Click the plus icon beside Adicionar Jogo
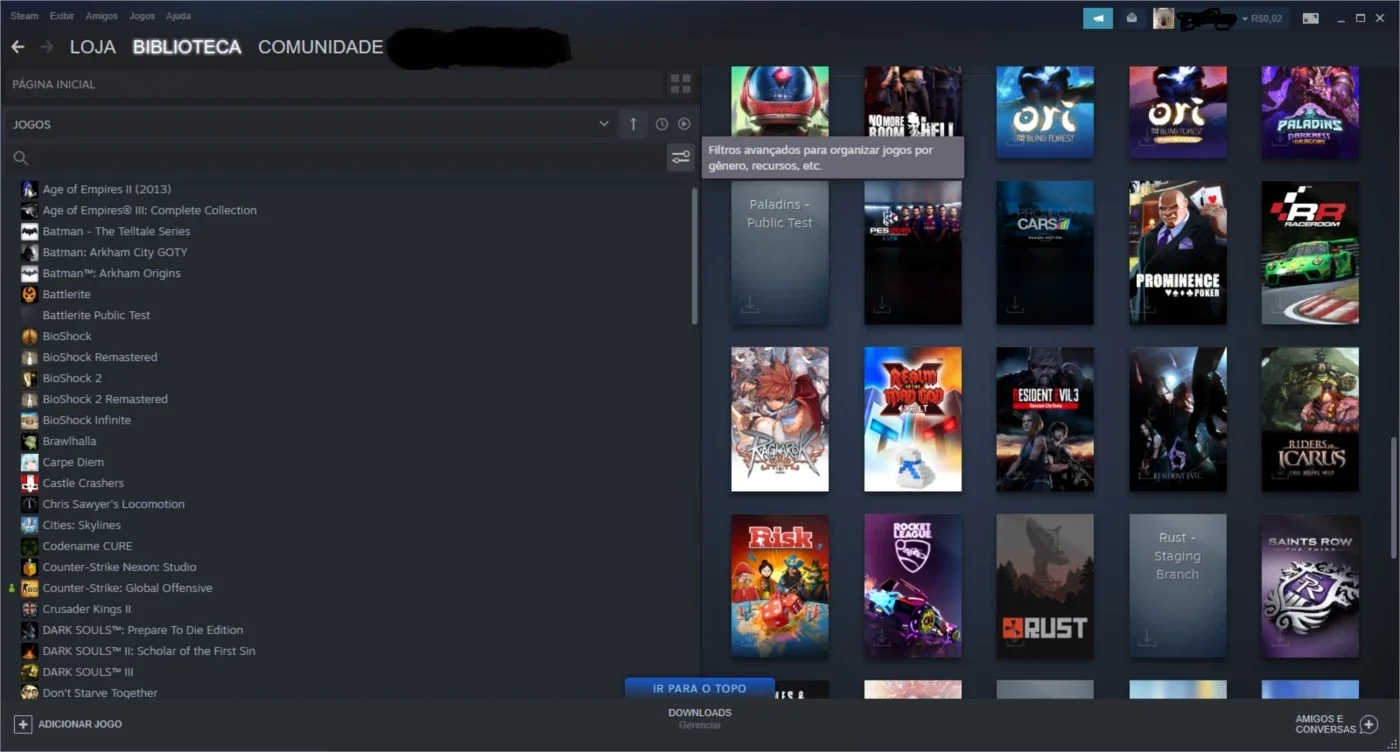 [22, 724]
